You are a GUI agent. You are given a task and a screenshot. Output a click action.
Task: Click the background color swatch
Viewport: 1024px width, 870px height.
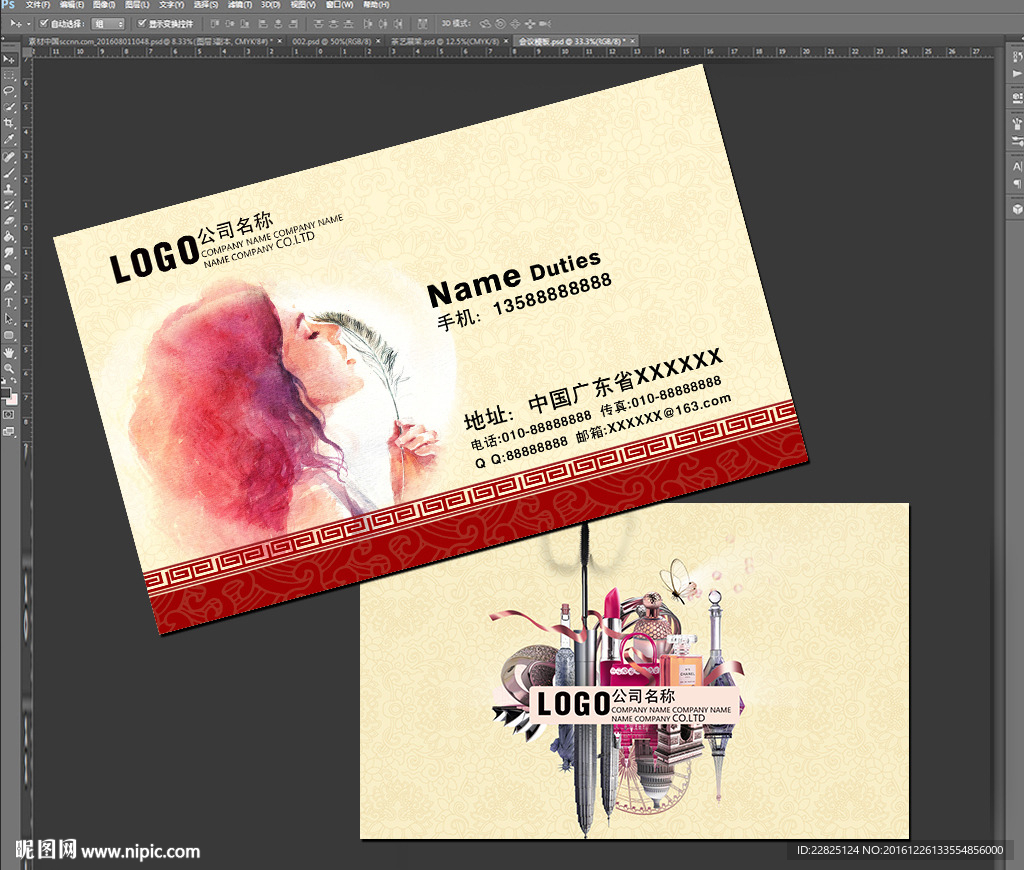(12, 399)
